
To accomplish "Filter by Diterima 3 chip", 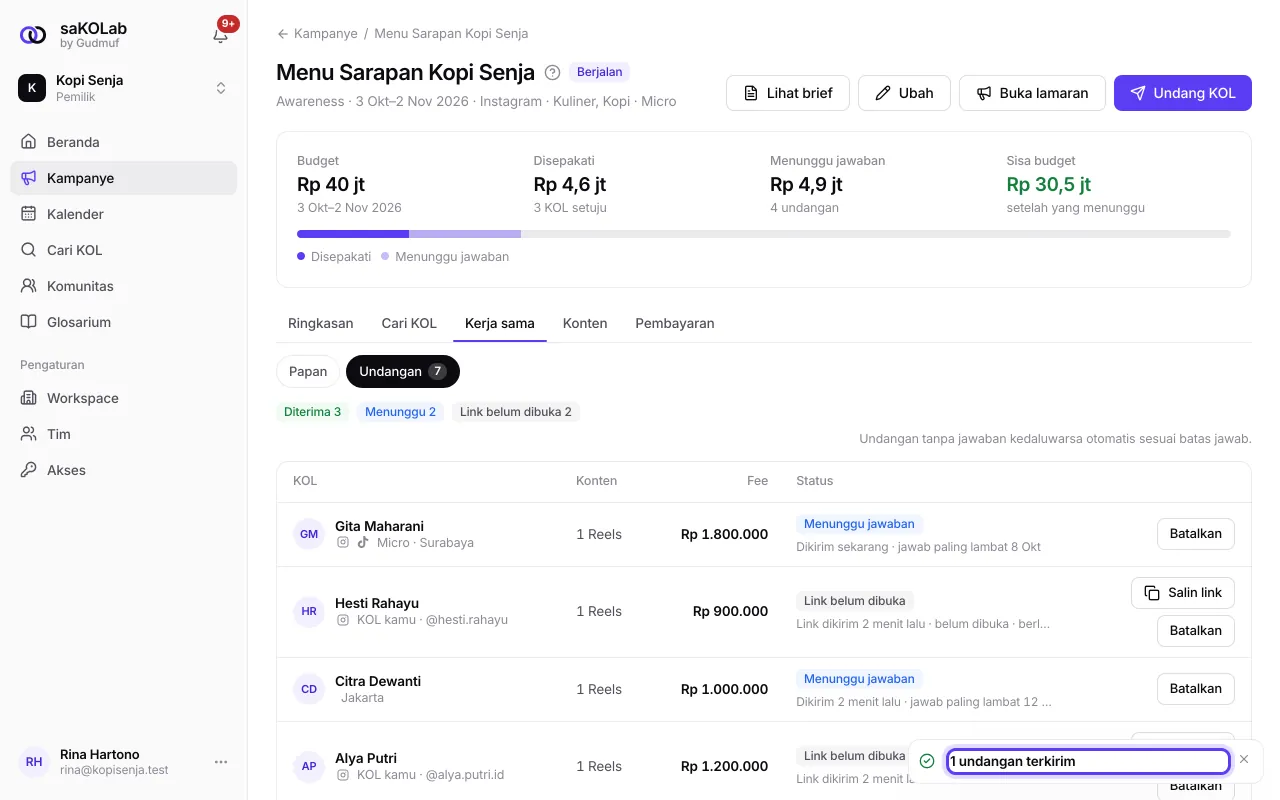I will 312,412.
